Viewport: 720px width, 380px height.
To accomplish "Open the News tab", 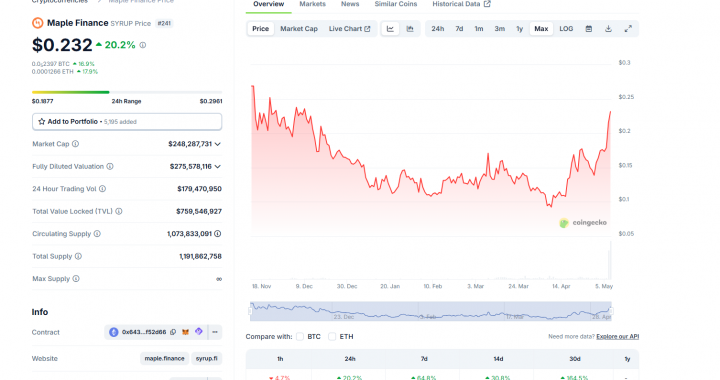I will [x=350, y=4].
